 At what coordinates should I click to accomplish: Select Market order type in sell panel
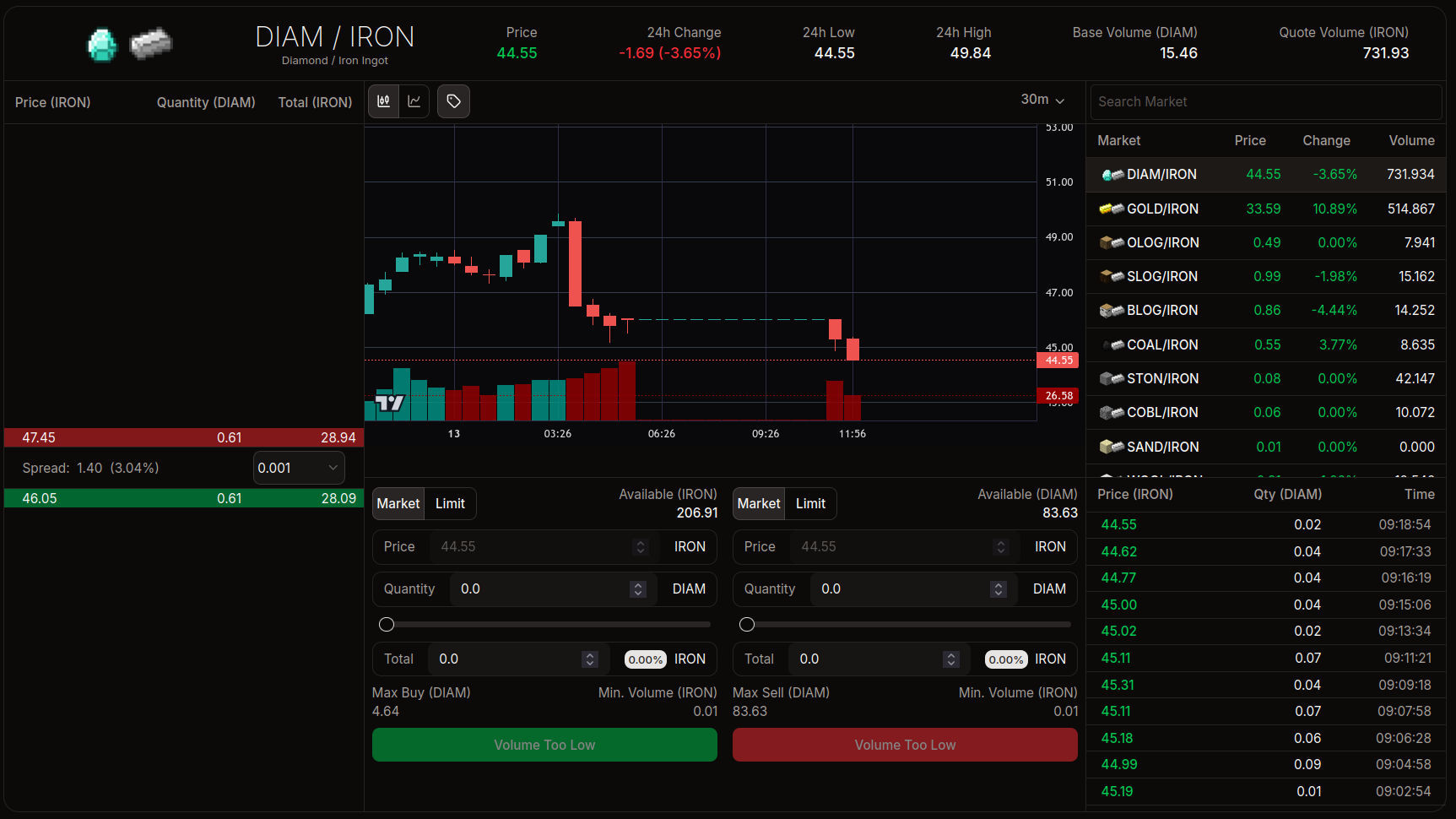click(759, 504)
